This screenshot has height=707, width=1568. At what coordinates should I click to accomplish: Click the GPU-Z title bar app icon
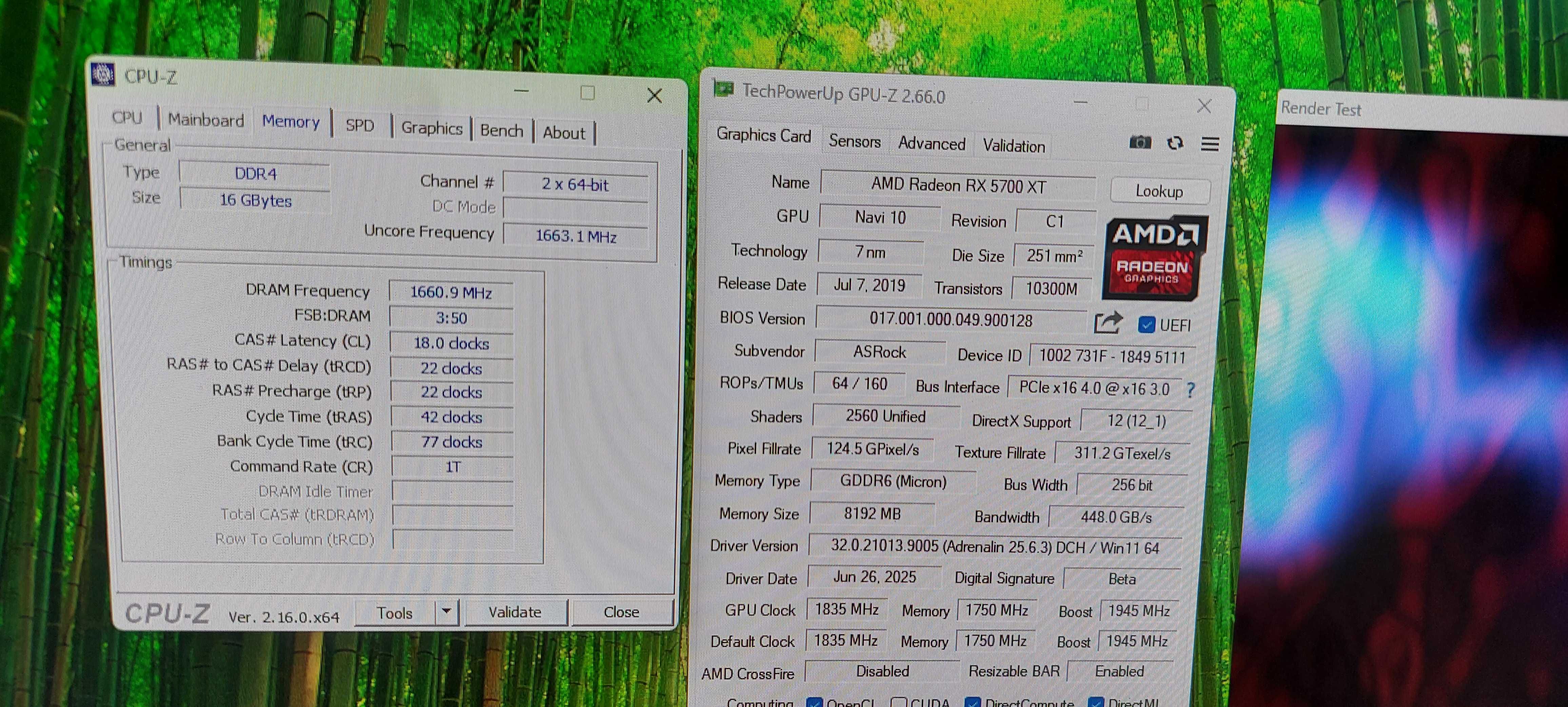723,90
